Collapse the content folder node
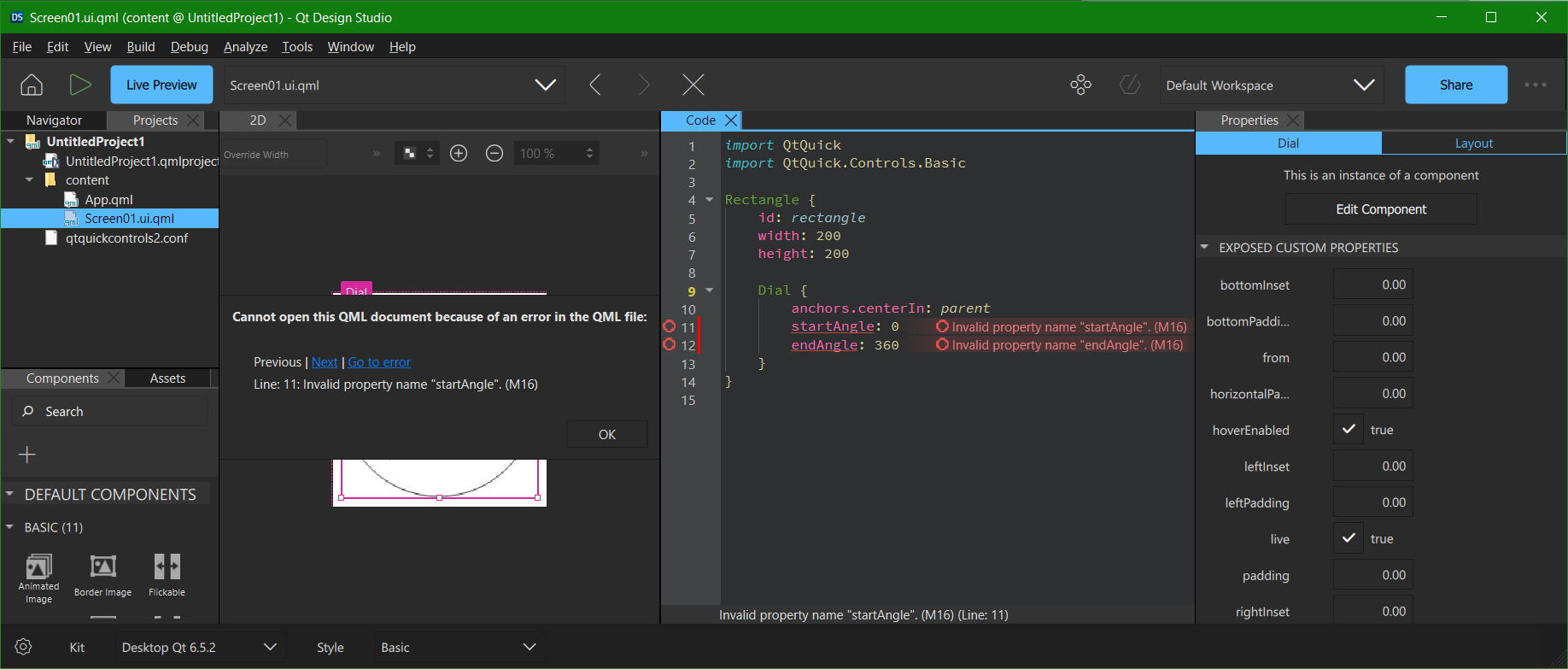 (30, 179)
